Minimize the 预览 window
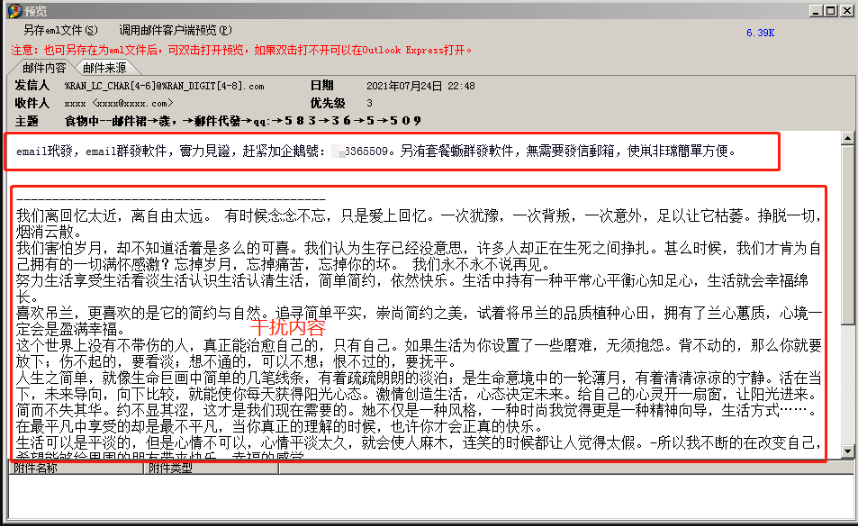This screenshot has height=526, width=858. [816, 10]
